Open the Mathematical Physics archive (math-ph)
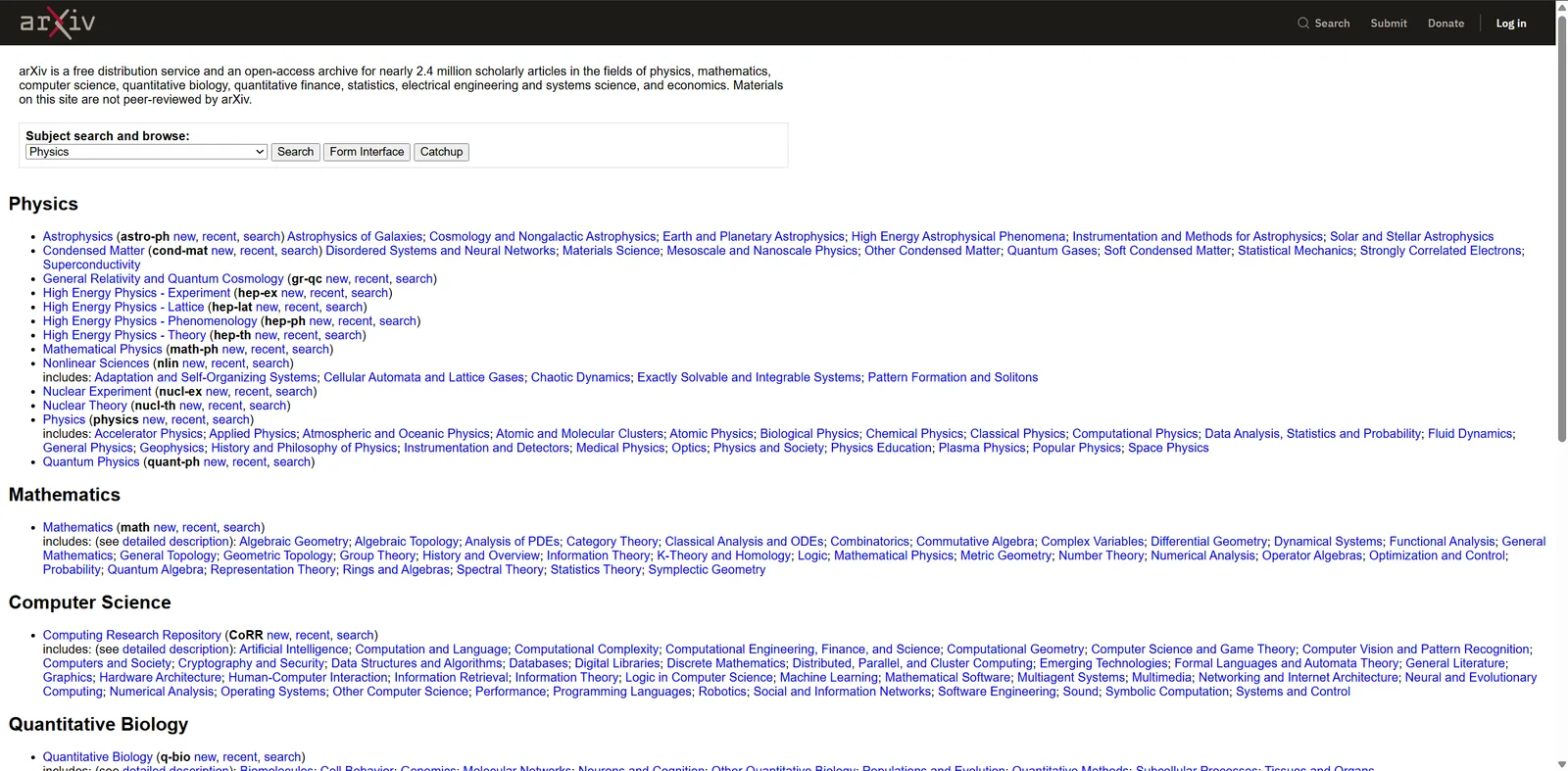The height and width of the screenshot is (771, 1568). click(x=102, y=350)
